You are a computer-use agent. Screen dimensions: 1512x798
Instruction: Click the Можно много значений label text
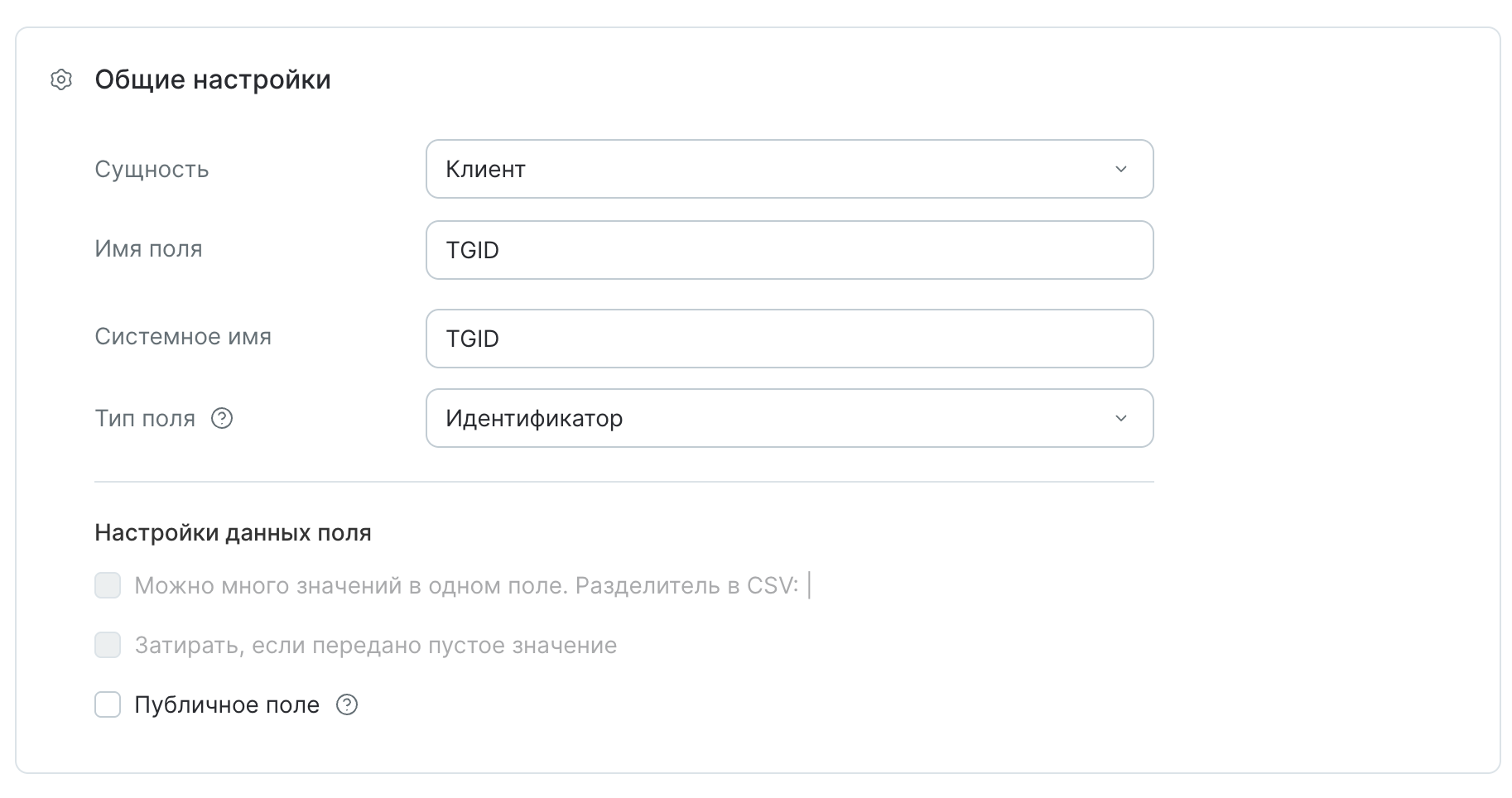[x=465, y=586]
